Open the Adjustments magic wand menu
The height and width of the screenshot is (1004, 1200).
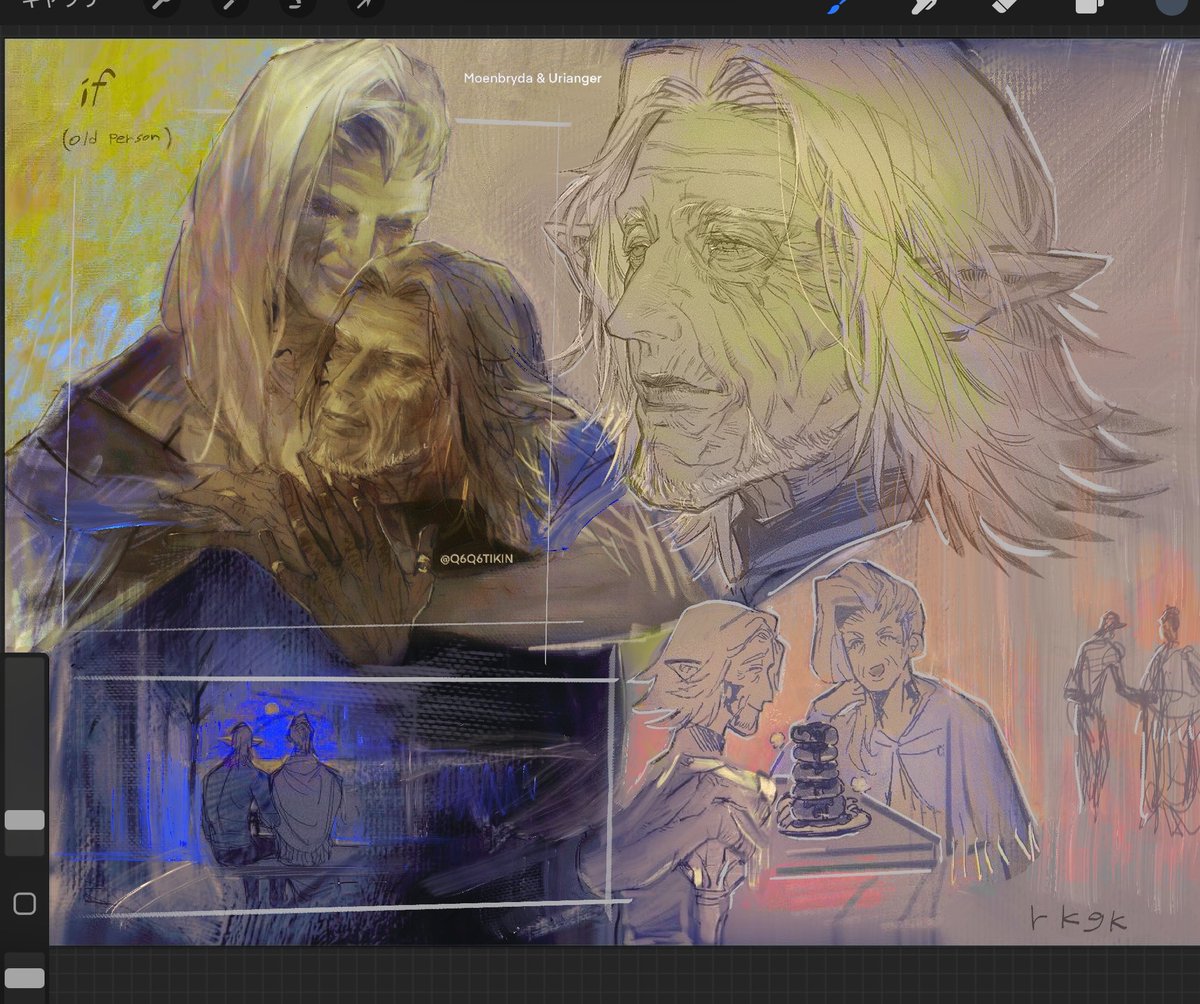click(229, 6)
